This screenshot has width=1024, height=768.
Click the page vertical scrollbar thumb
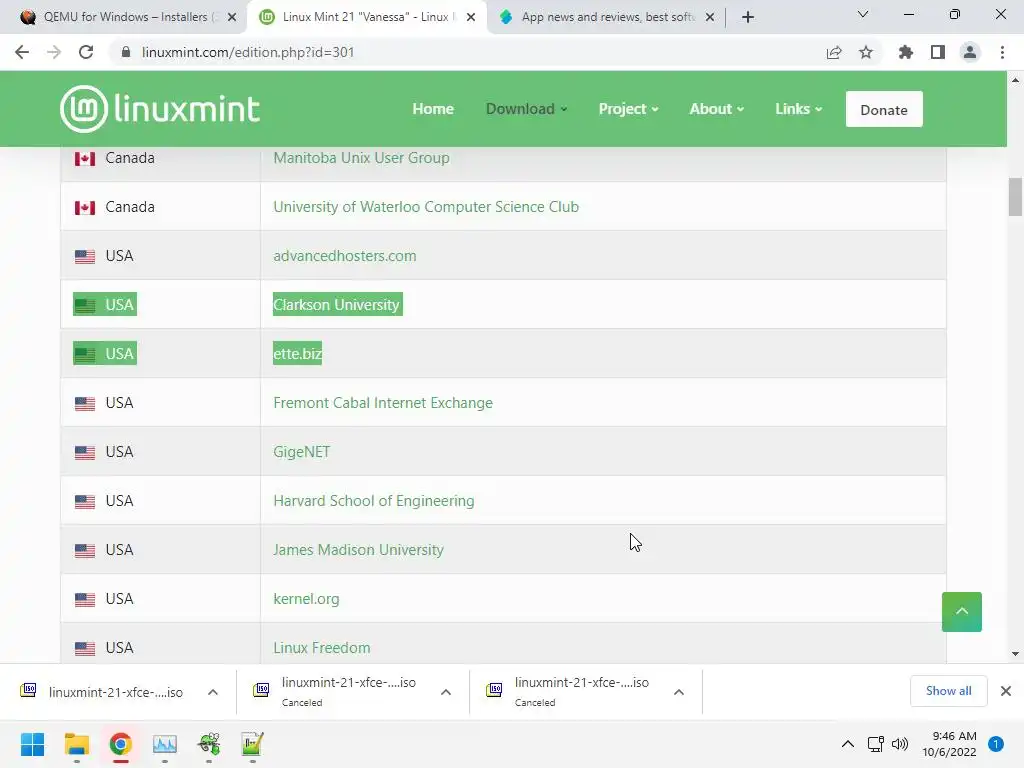1015,197
